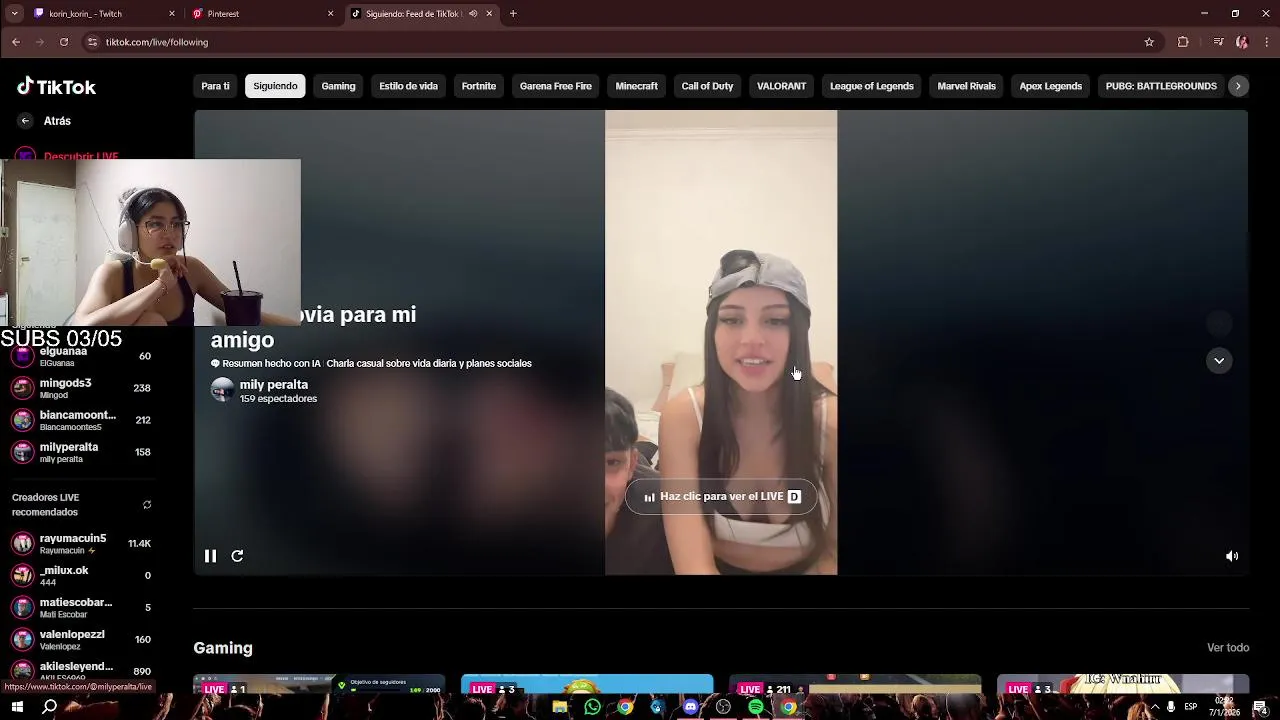Open mingods3 live in sidebar
1280x720 pixels.
(x=81, y=388)
